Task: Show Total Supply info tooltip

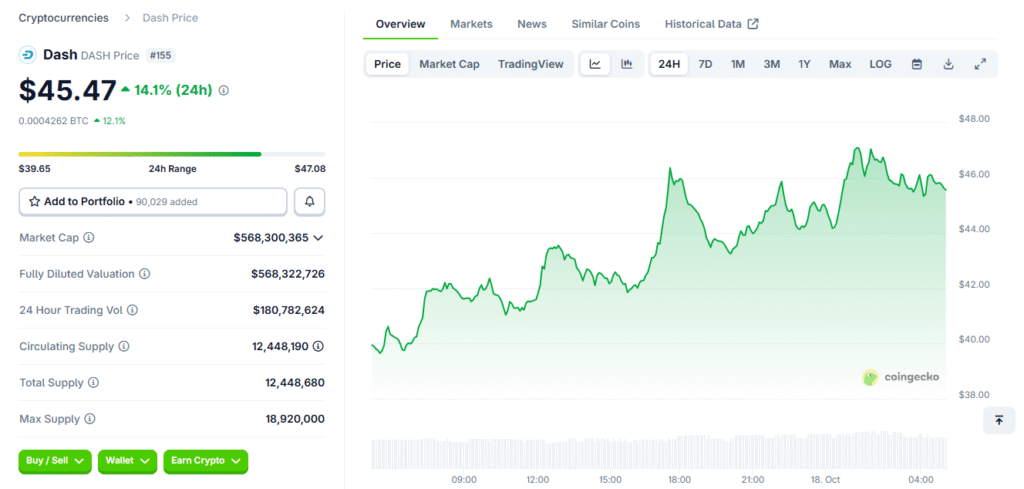Action: pyautogui.click(x=94, y=383)
